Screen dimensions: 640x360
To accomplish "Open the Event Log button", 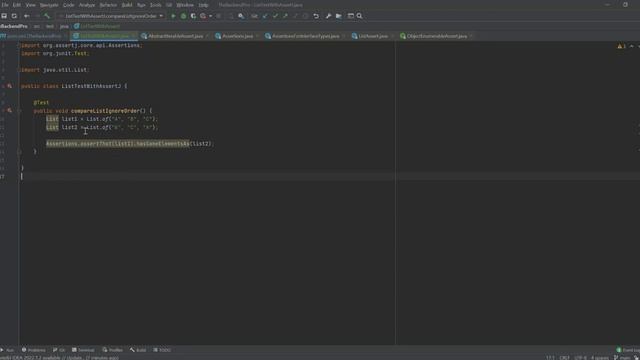I will [x=628, y=350].
